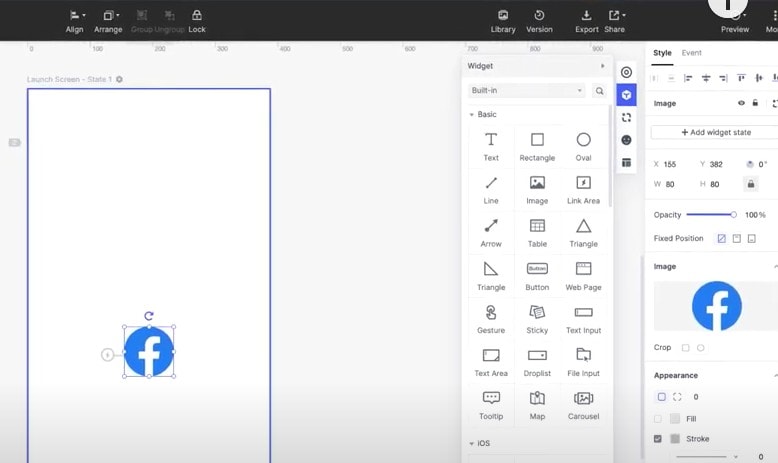Collapse the Appearance section
Viewport: 778px width, 463px height.
[x=776, y=376]
